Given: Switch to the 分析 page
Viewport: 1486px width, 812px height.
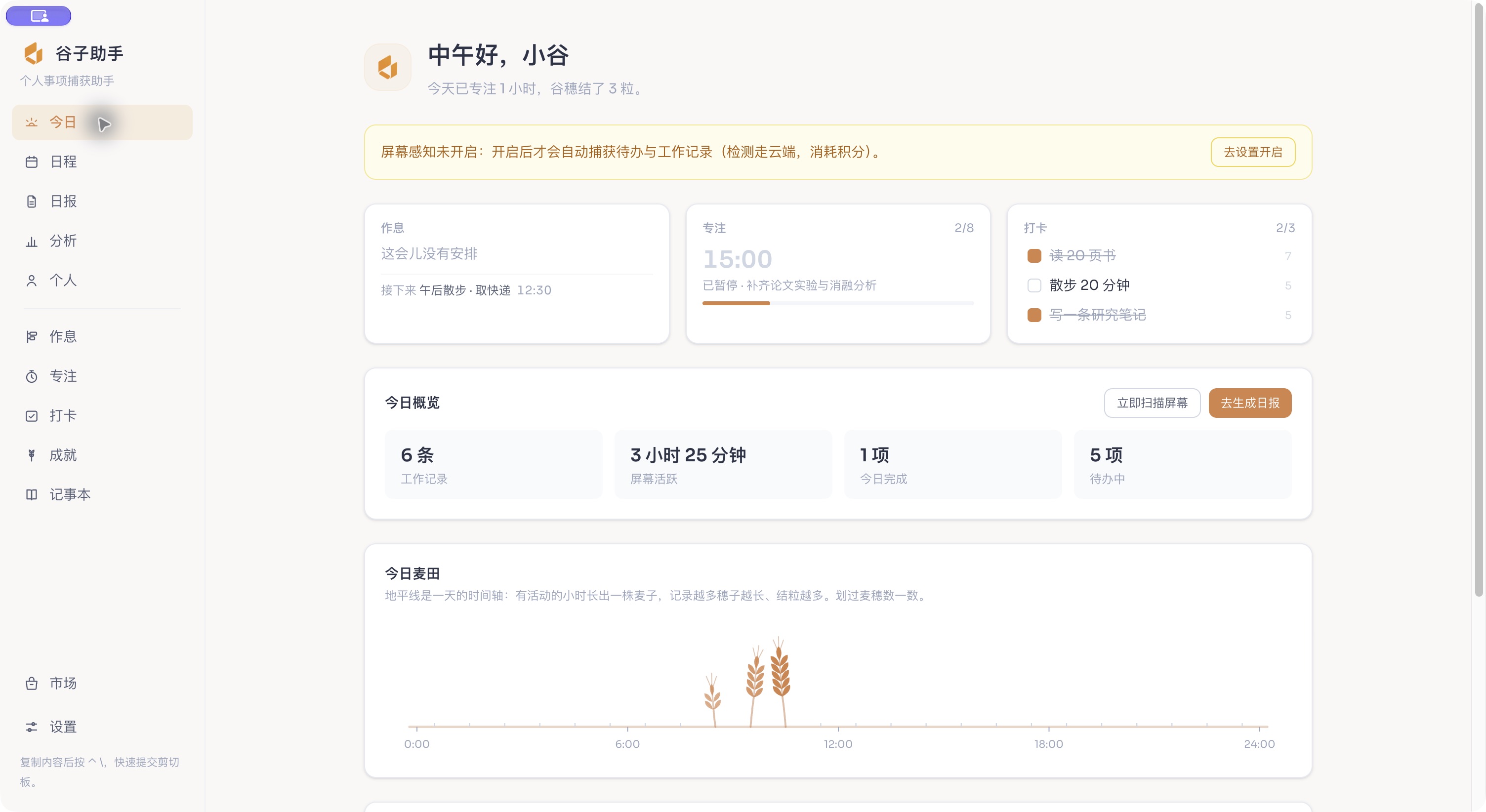Looking at the screenshot, I should [102, 241].
